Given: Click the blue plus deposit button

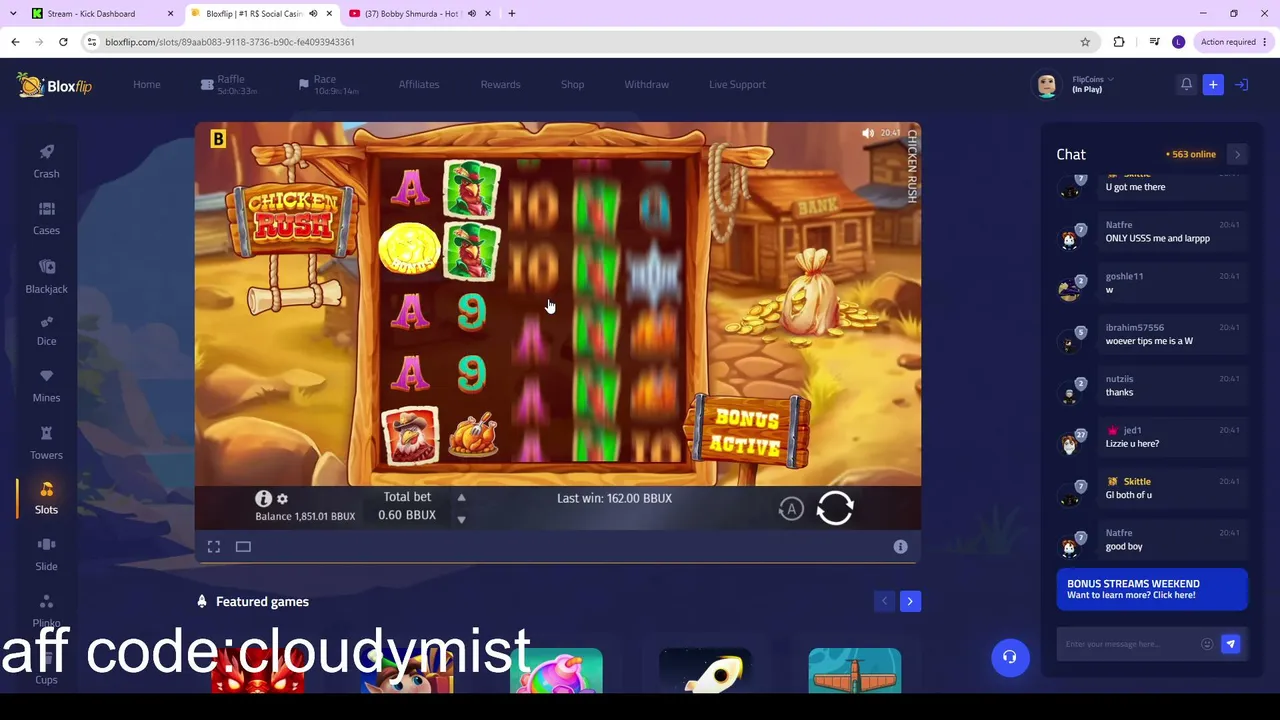Looking at the screenshot, I should [x=1213, y=85].
